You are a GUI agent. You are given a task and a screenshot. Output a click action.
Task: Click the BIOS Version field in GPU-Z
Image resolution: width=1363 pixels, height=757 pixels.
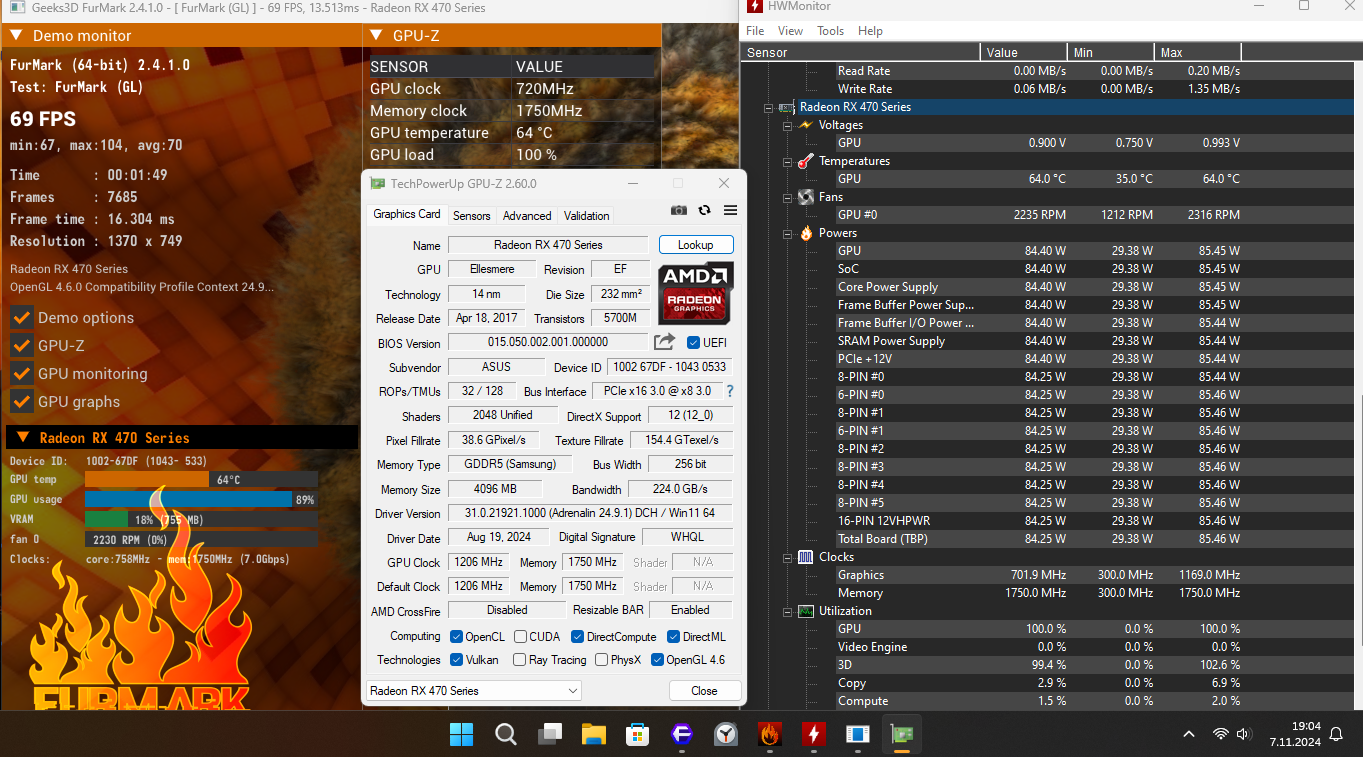coord(548,343)
